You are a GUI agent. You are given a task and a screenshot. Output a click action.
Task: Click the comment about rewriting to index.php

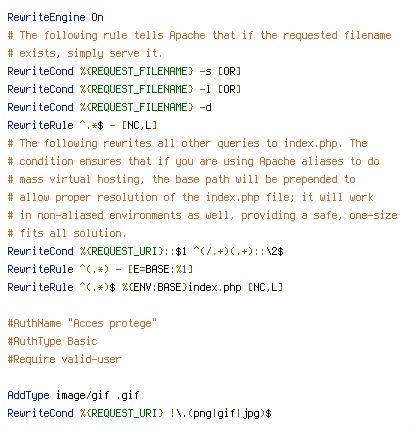[x=187, y=143]
